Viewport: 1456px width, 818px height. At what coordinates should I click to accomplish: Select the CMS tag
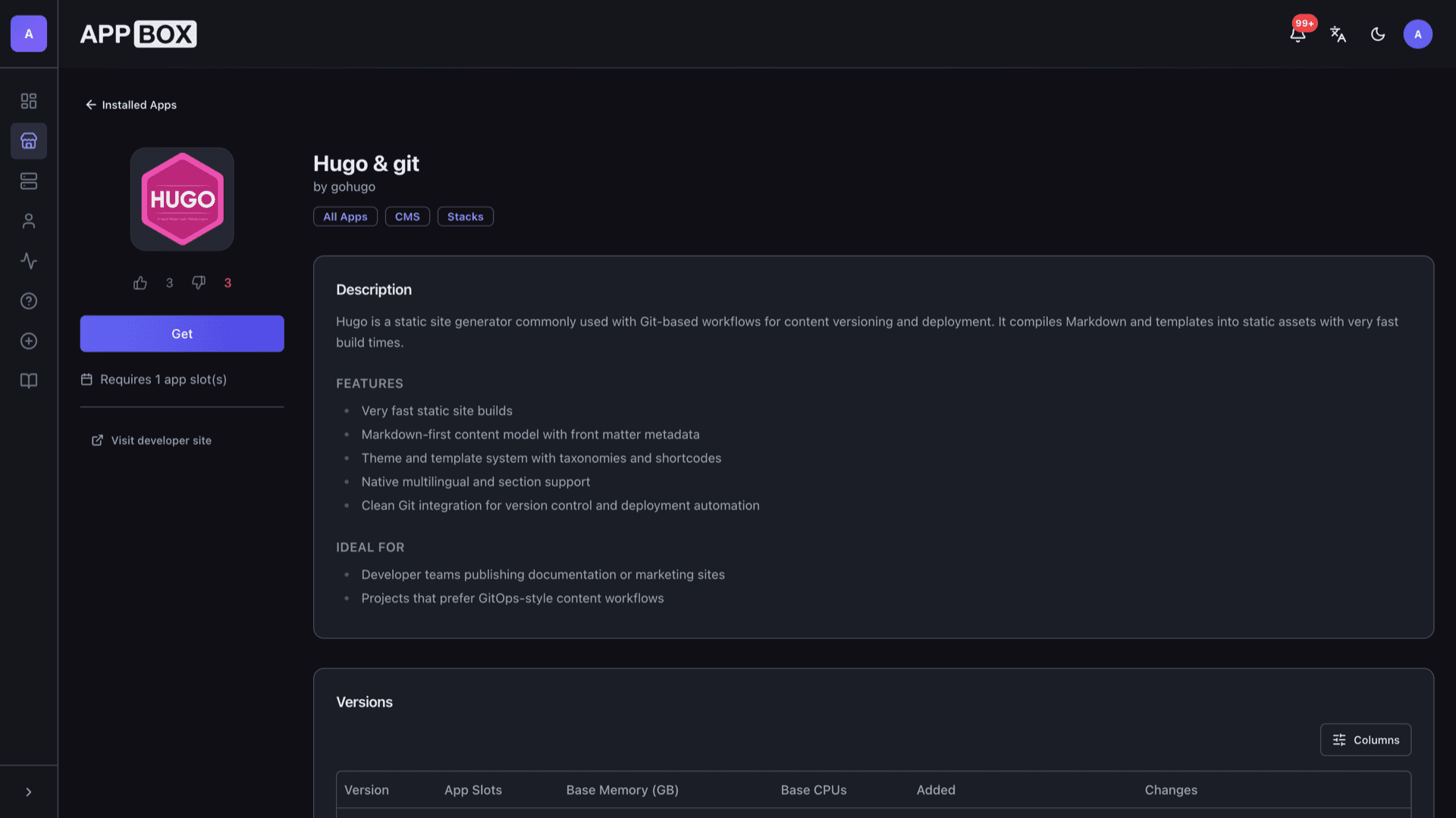coord(407,217)
